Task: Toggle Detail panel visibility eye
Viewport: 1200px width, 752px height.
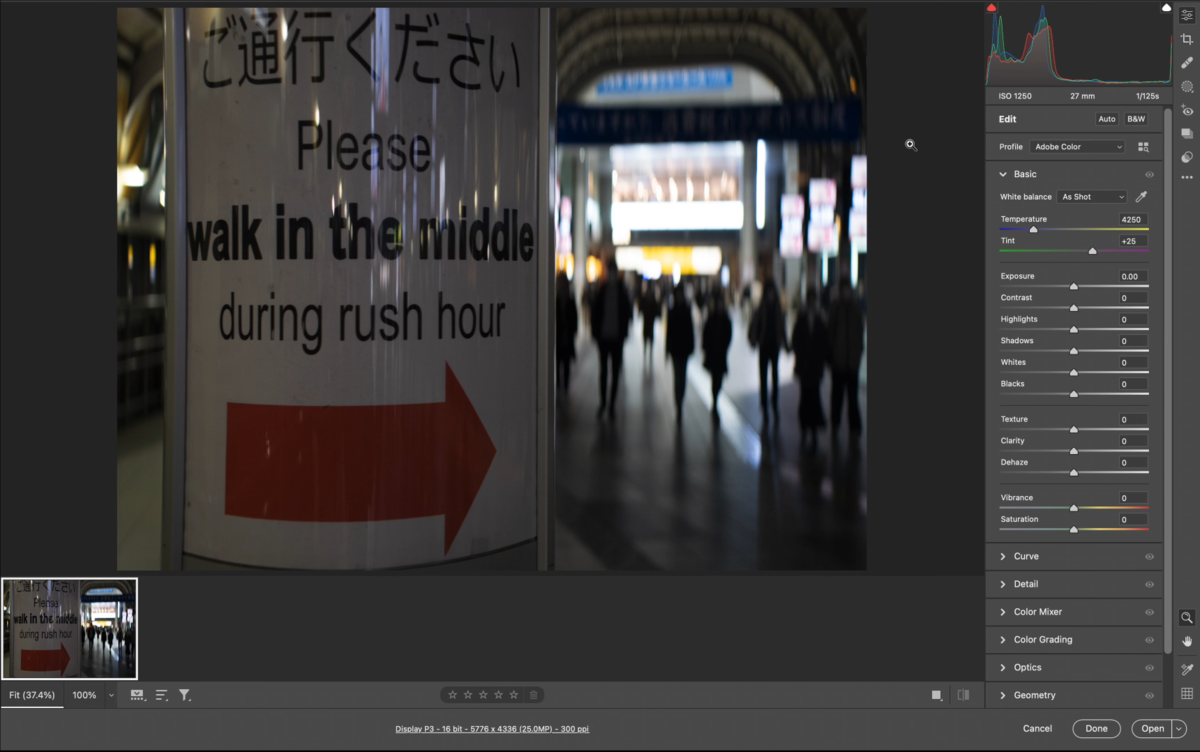Action: coord(1149,585)
